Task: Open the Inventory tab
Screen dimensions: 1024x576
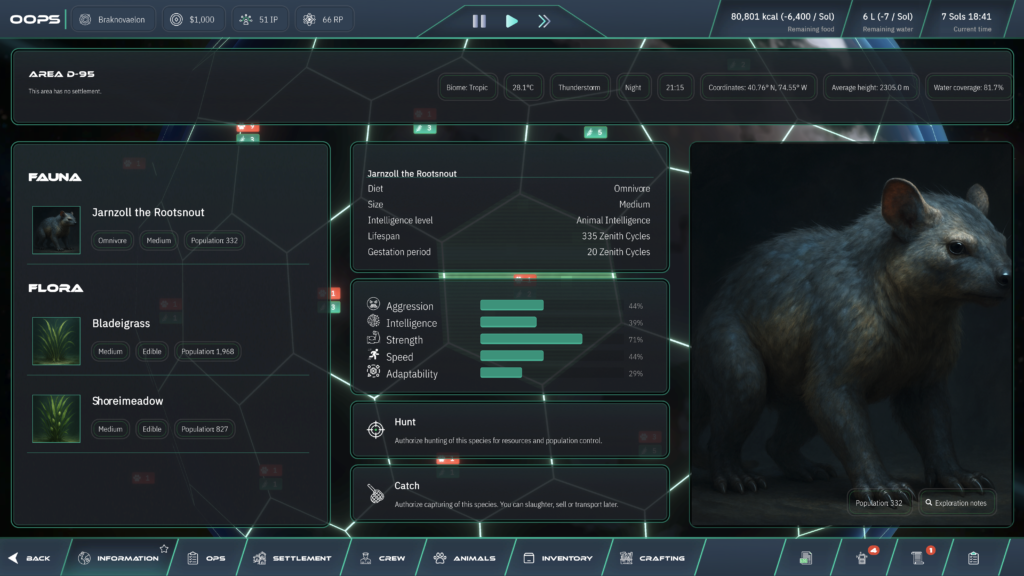Action: (558, 558)
